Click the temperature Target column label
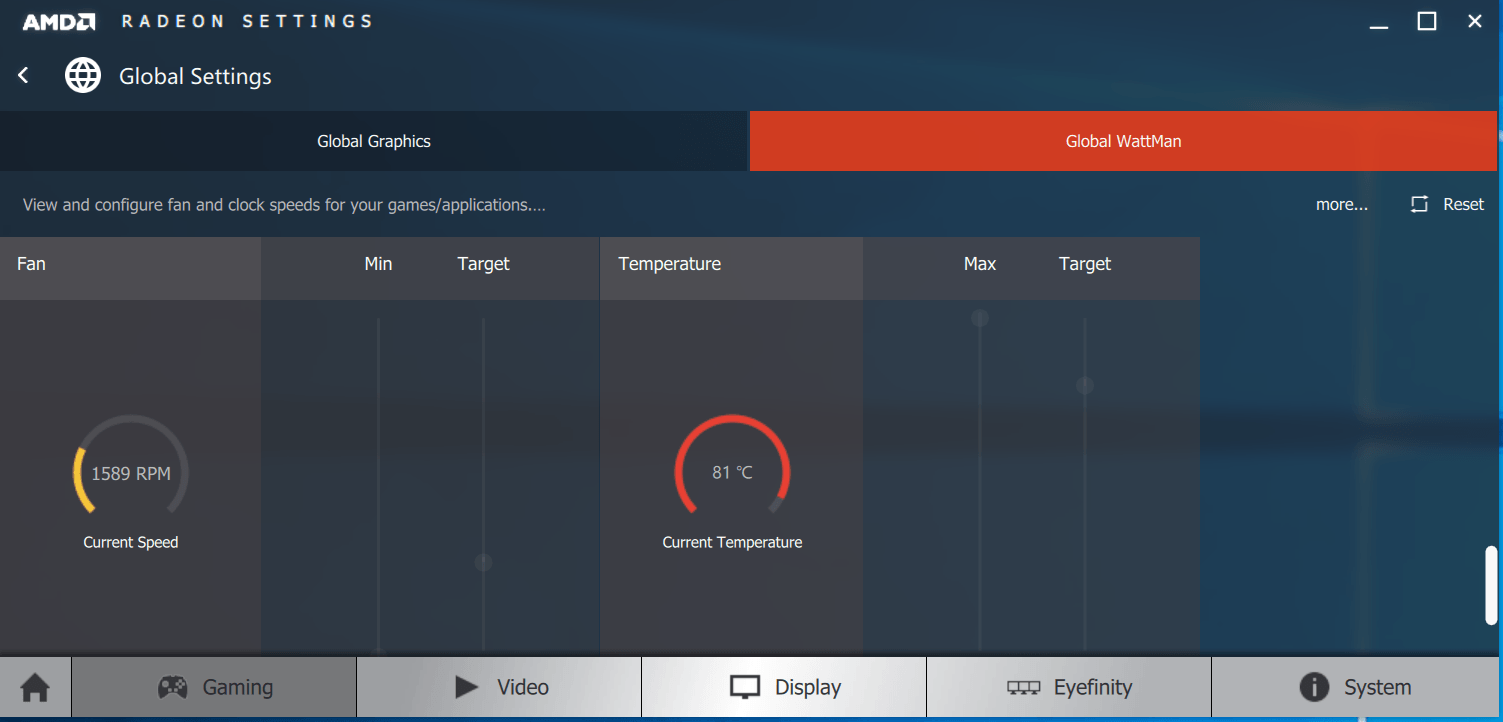The image size is (1503, 722). click(x=1085, y=264)
